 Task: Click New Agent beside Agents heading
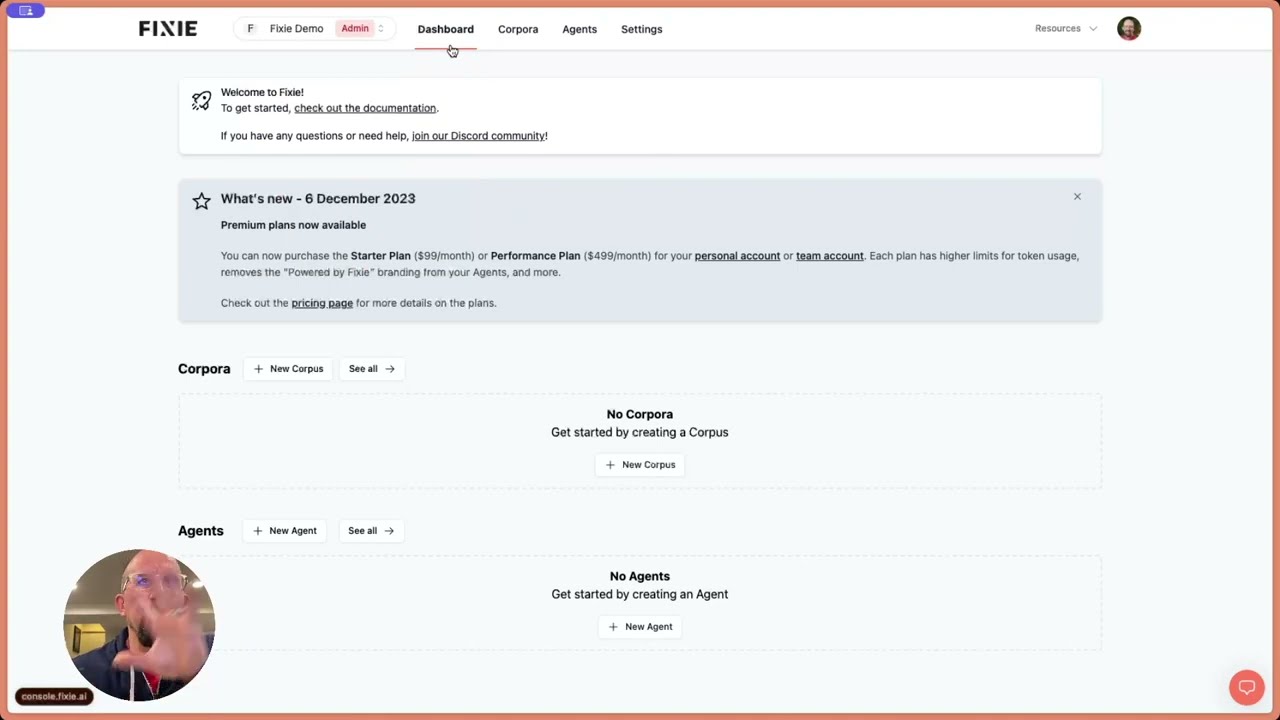pyautogui.click(x=285, y=531)
